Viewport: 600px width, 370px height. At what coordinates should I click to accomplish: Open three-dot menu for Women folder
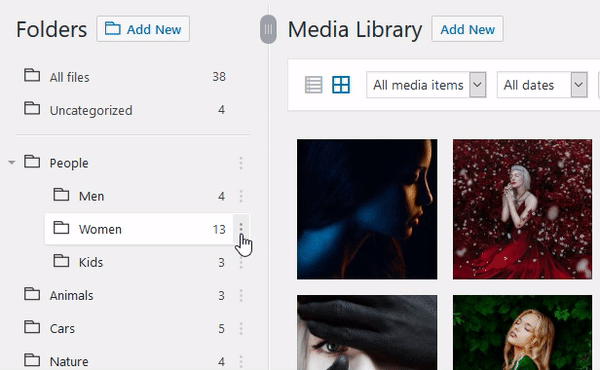pyautogui.click(x=241, y=228)
